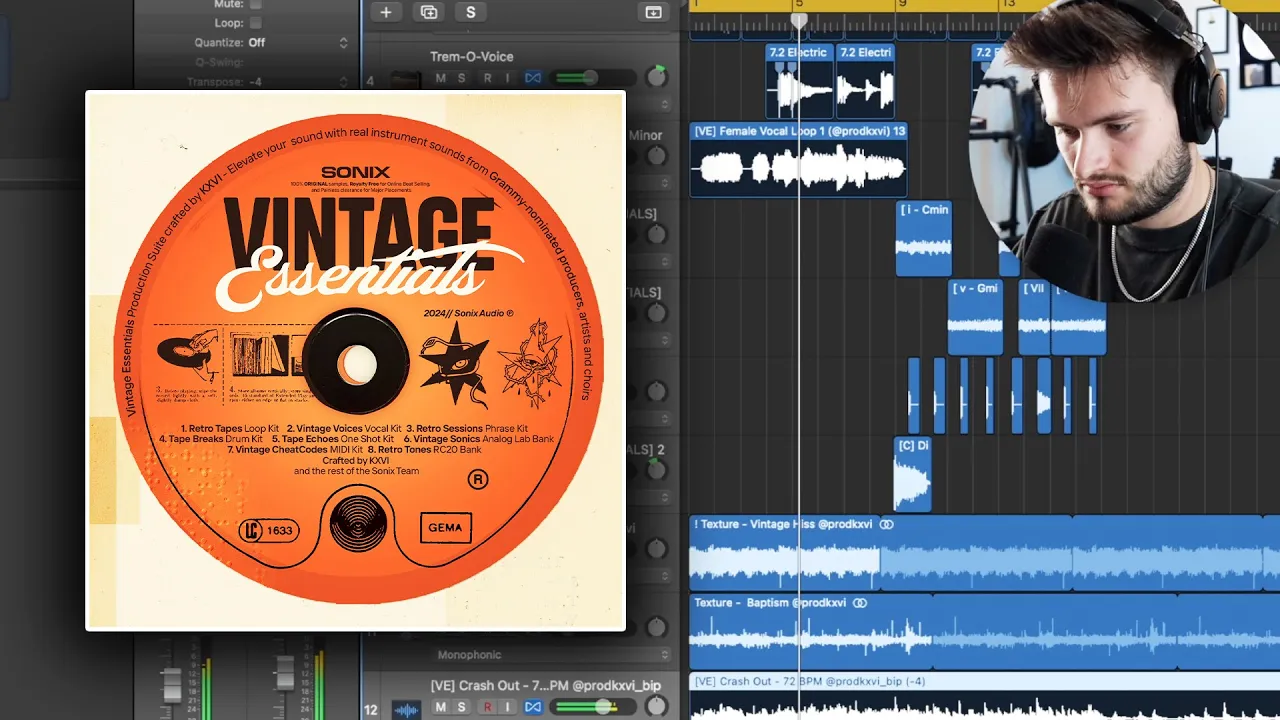Image resolution: width=1280 pixels, height=720 pixels.
Task: Mute the Crash Out track 12
Action: point(441,707)
